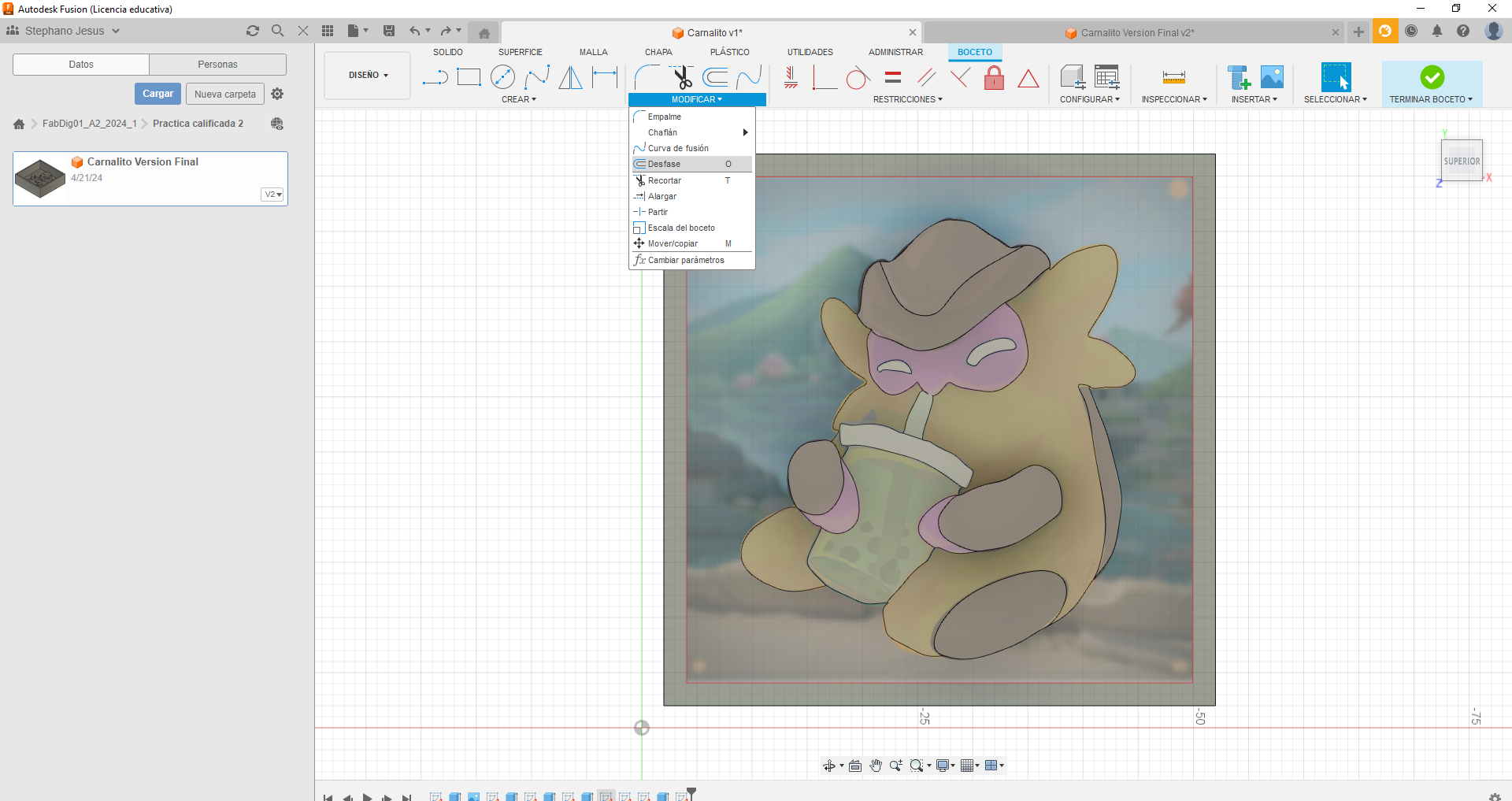Select the Circle sketch tool

(502, 77)
